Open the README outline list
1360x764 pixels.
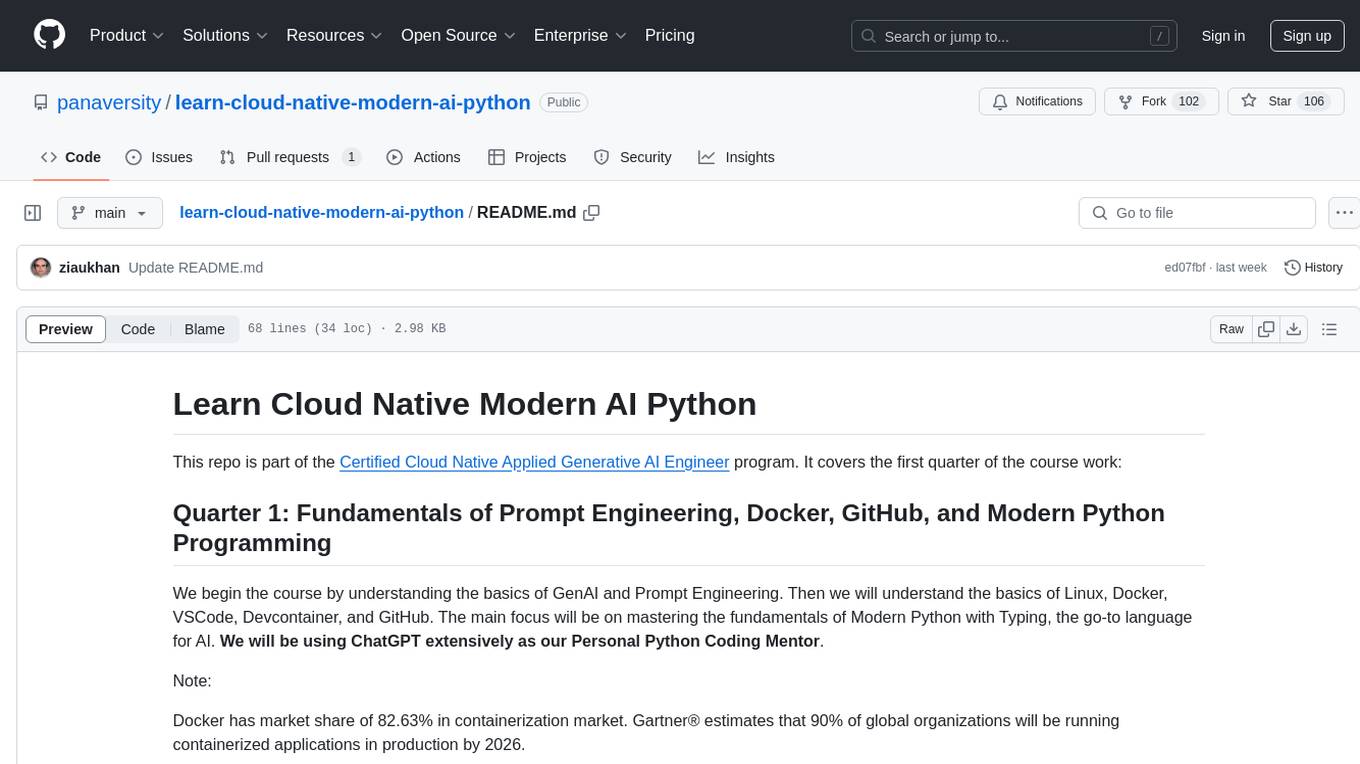pyautogui.click(x=1329, y=329)
